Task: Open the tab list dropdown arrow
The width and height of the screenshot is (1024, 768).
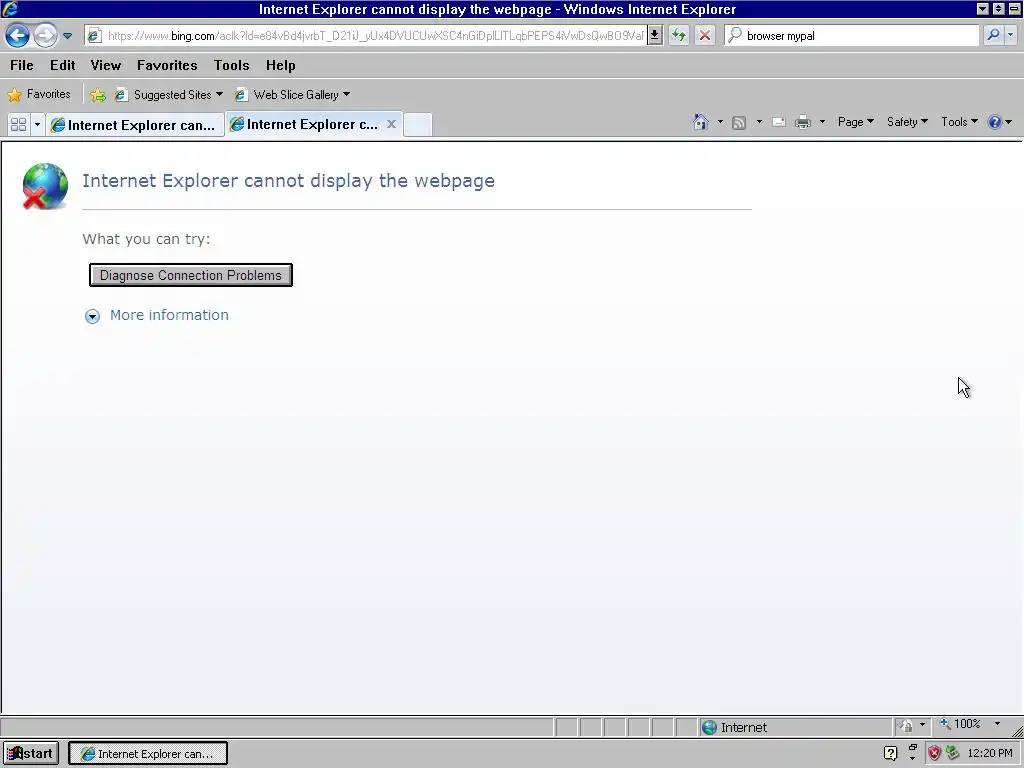Action: tap(37, 124)
